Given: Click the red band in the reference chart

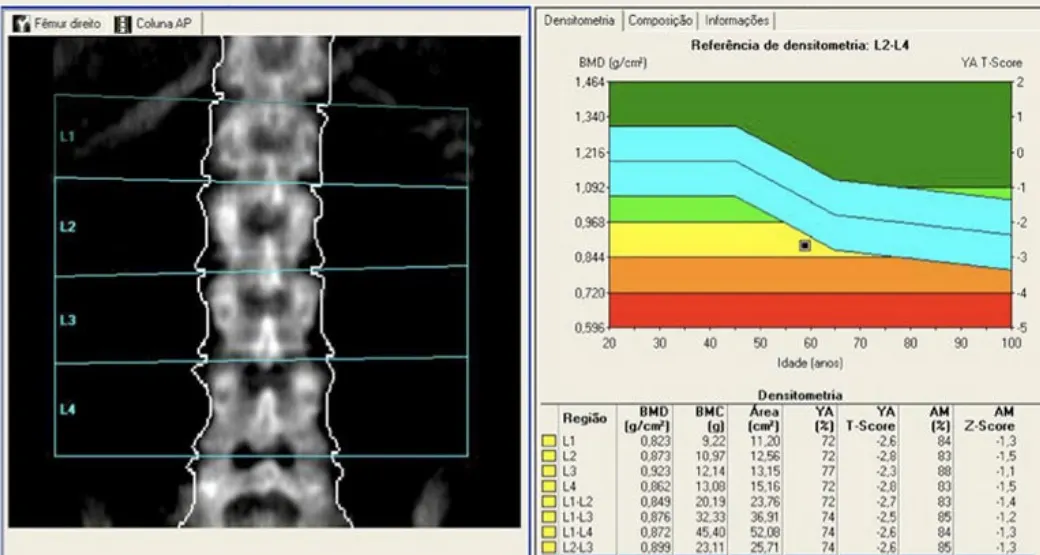Looking at the screenshot, I should [x=810, y=310].
